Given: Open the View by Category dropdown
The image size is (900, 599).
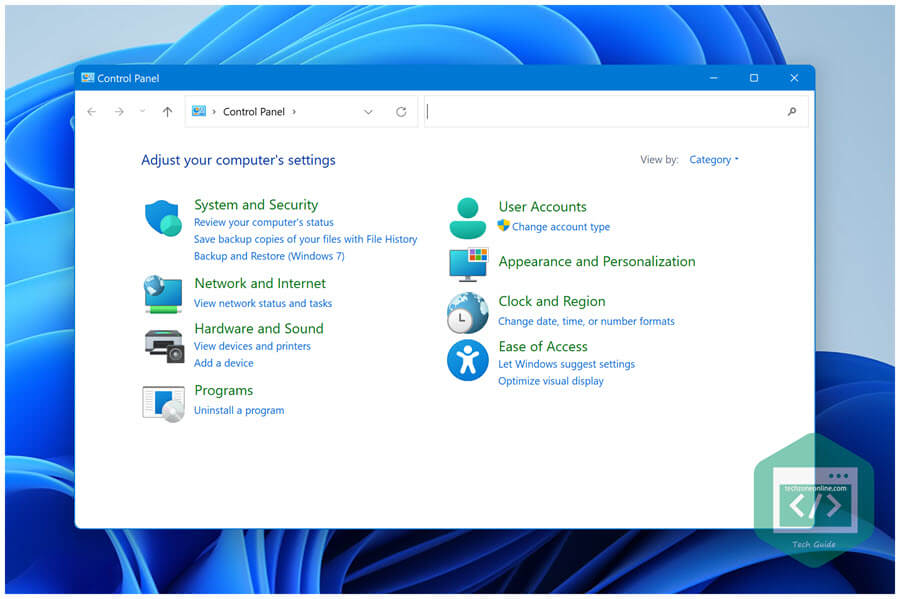Looking at the screenshot, I should 714,160.
